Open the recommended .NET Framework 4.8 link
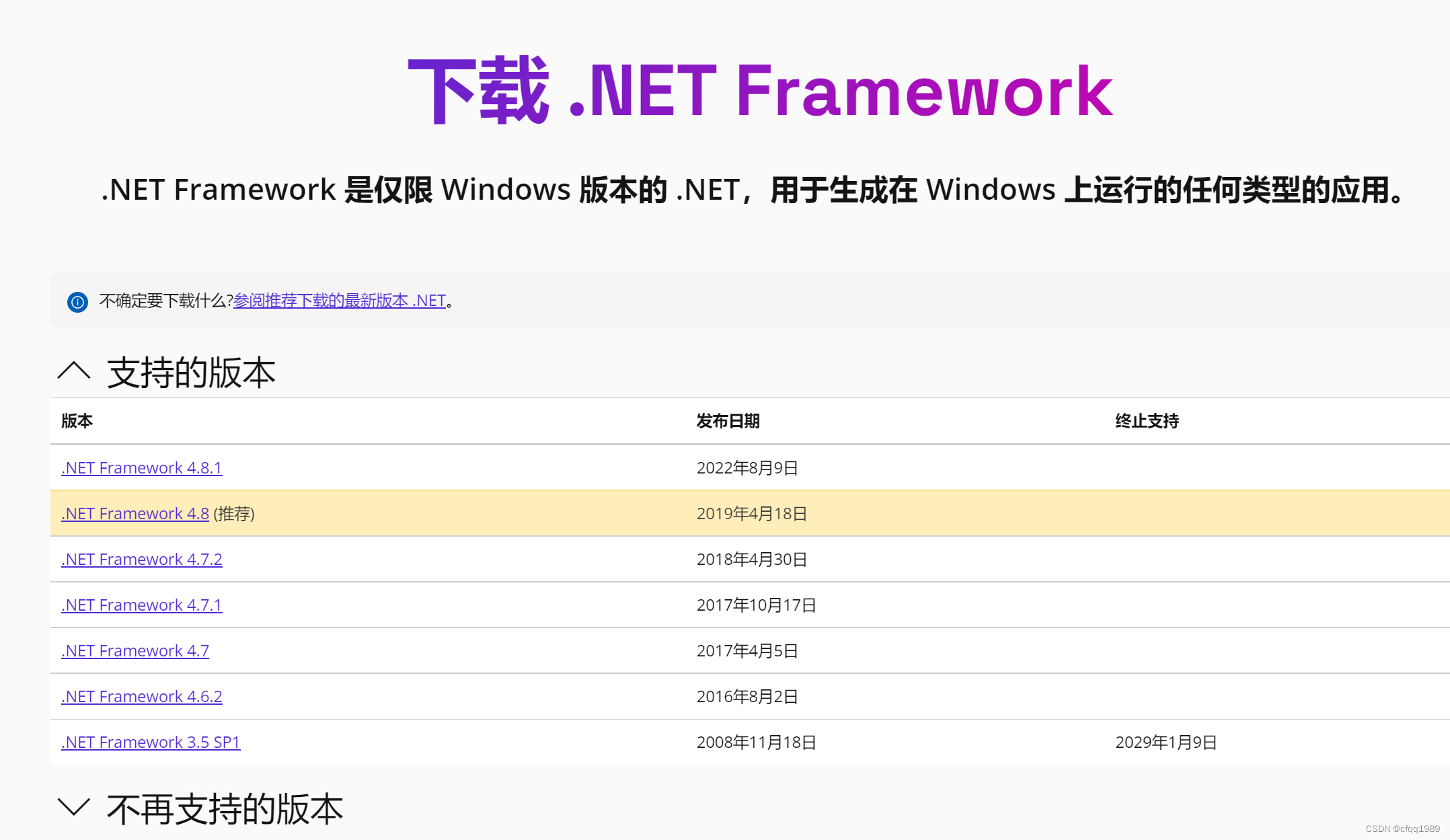This screenshot has width=1450, height=840. point(134,513)
